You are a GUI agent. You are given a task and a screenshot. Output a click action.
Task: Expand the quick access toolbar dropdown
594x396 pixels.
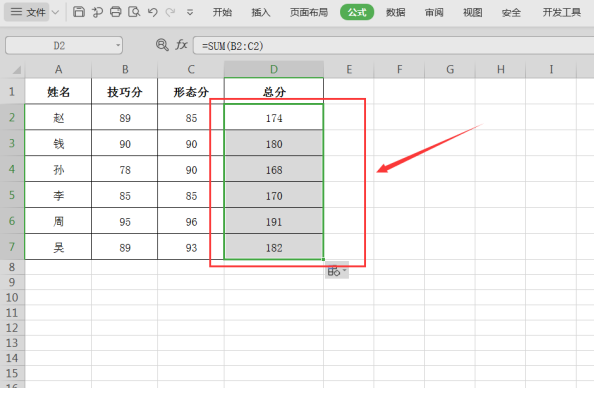(x=190, y=13)
